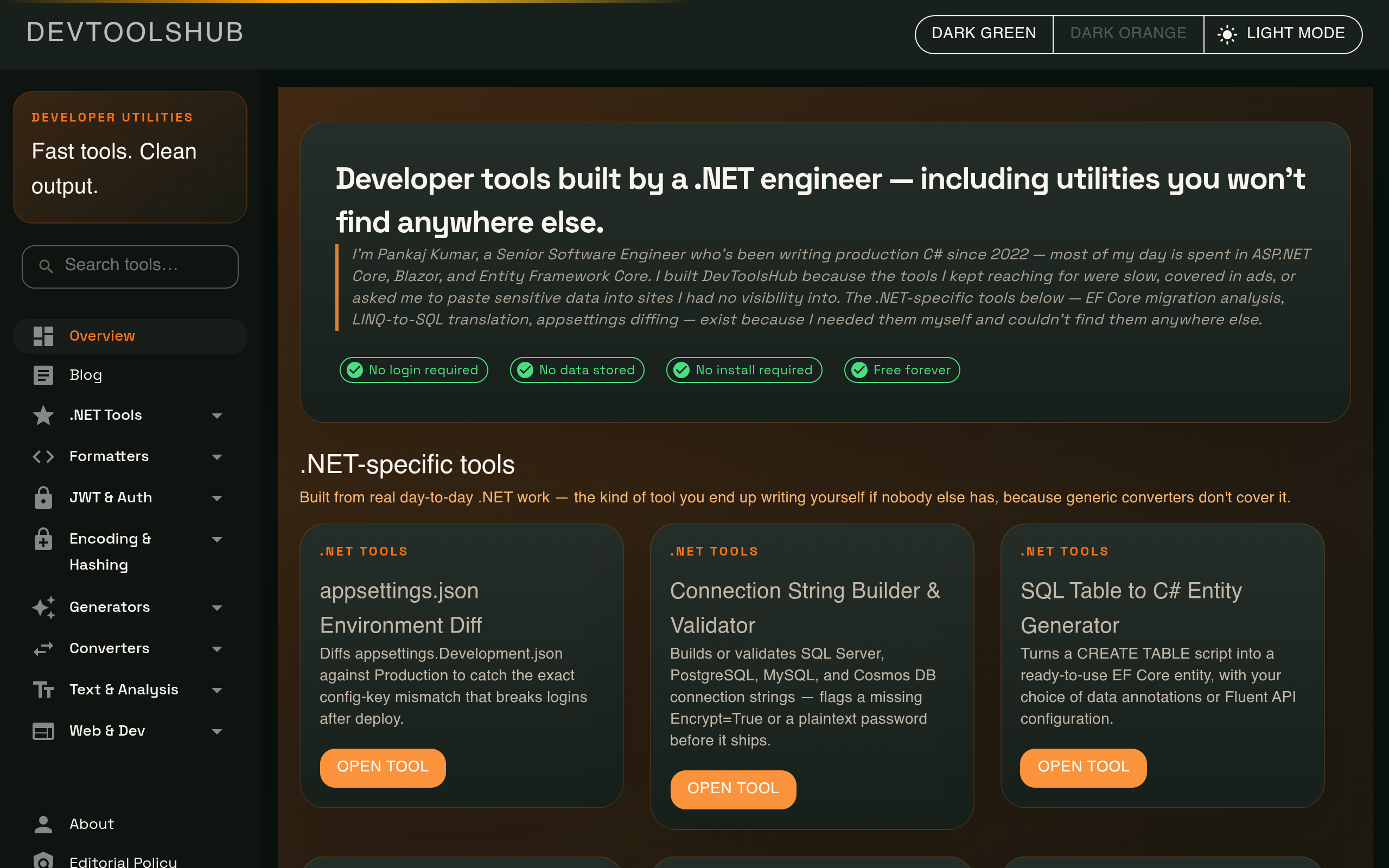Expand the JWT & Auth dropdown arrow
Screen dimensions: 1389x868
coord(217,499)
